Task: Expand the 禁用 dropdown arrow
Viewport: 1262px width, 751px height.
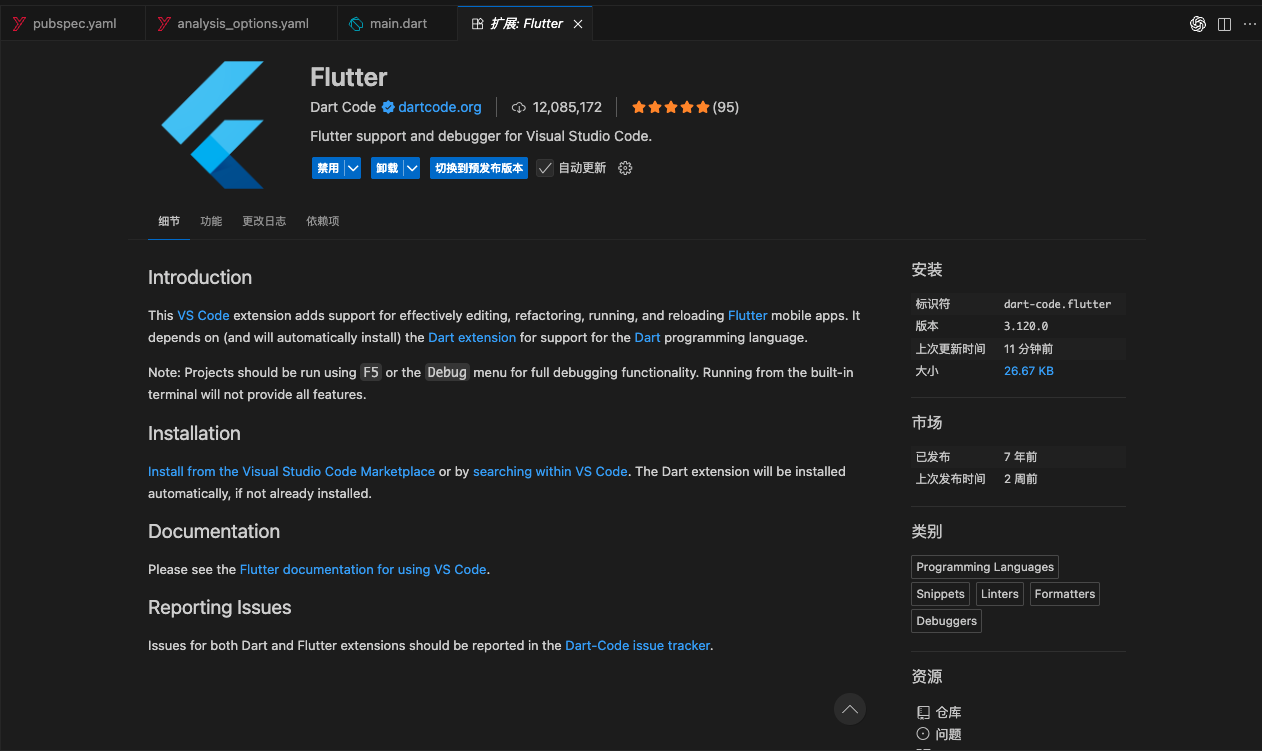Action: click(x=353, y=168)
